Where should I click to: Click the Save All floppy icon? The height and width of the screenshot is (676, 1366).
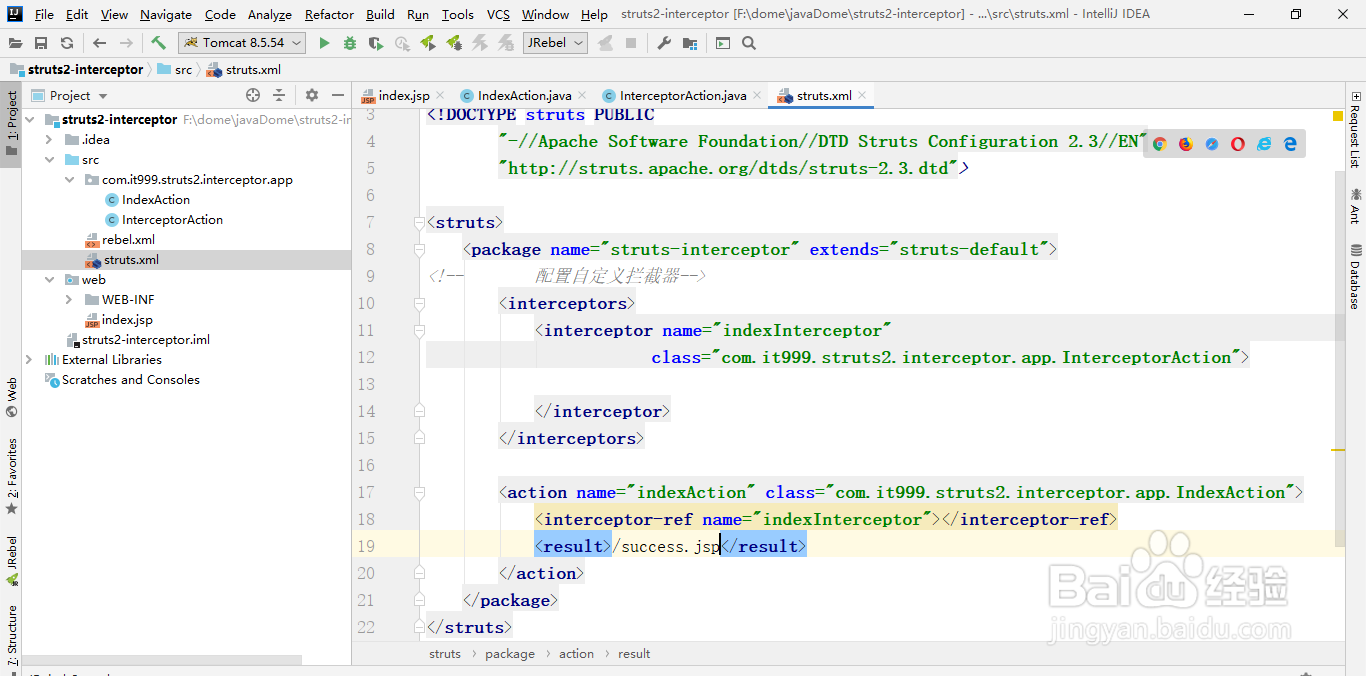41,43
